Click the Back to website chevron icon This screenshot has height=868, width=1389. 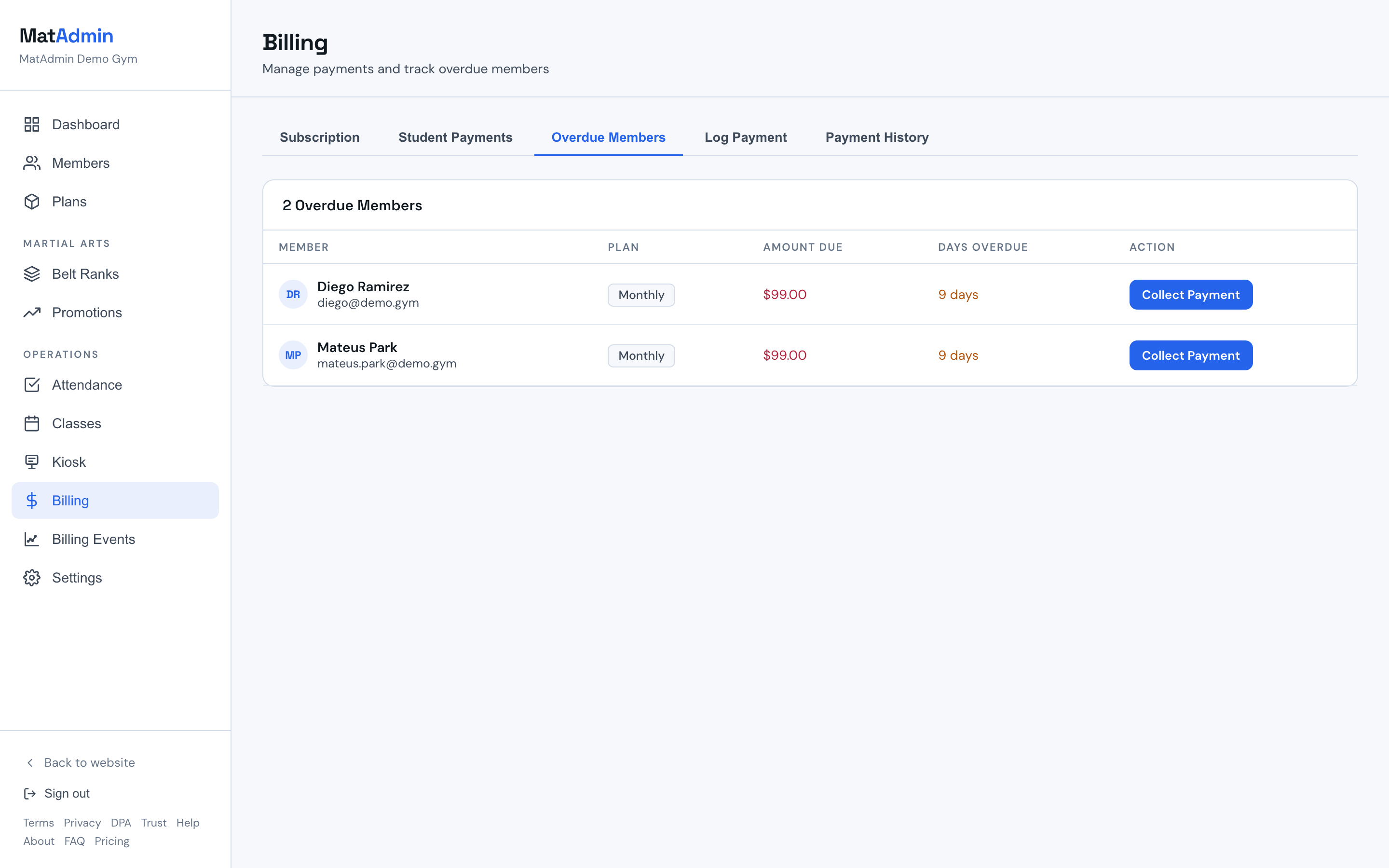click(x=30, y=762)
